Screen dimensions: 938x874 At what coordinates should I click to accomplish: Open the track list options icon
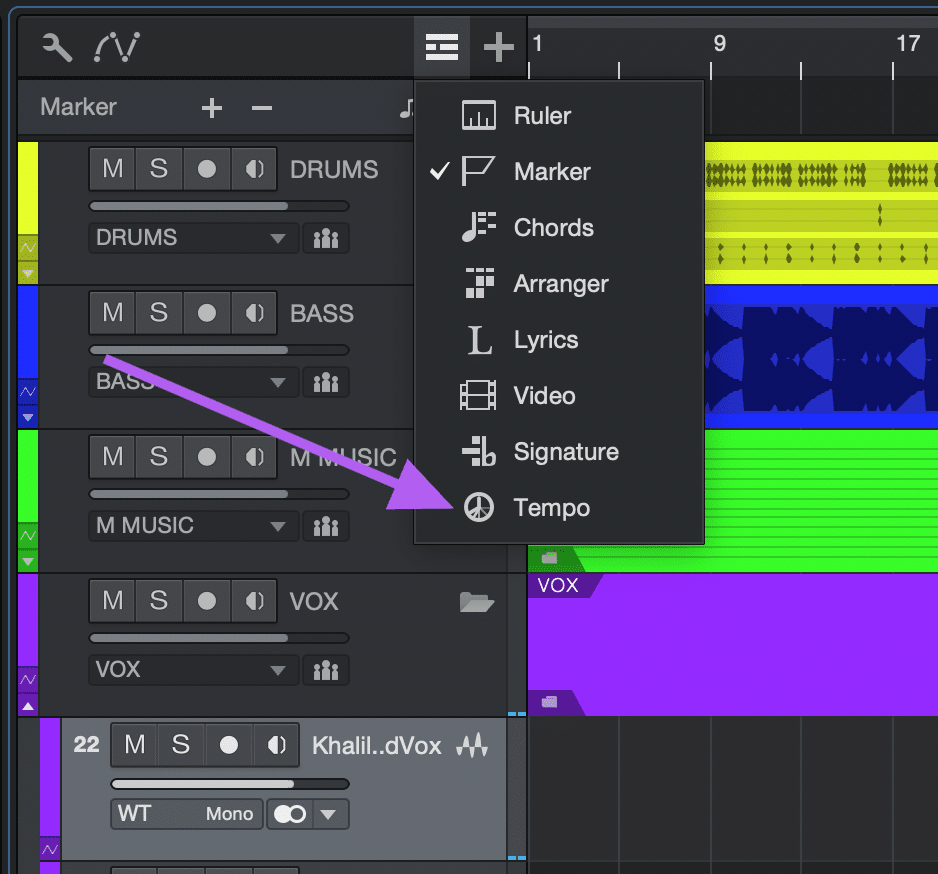tap(441, 46)
